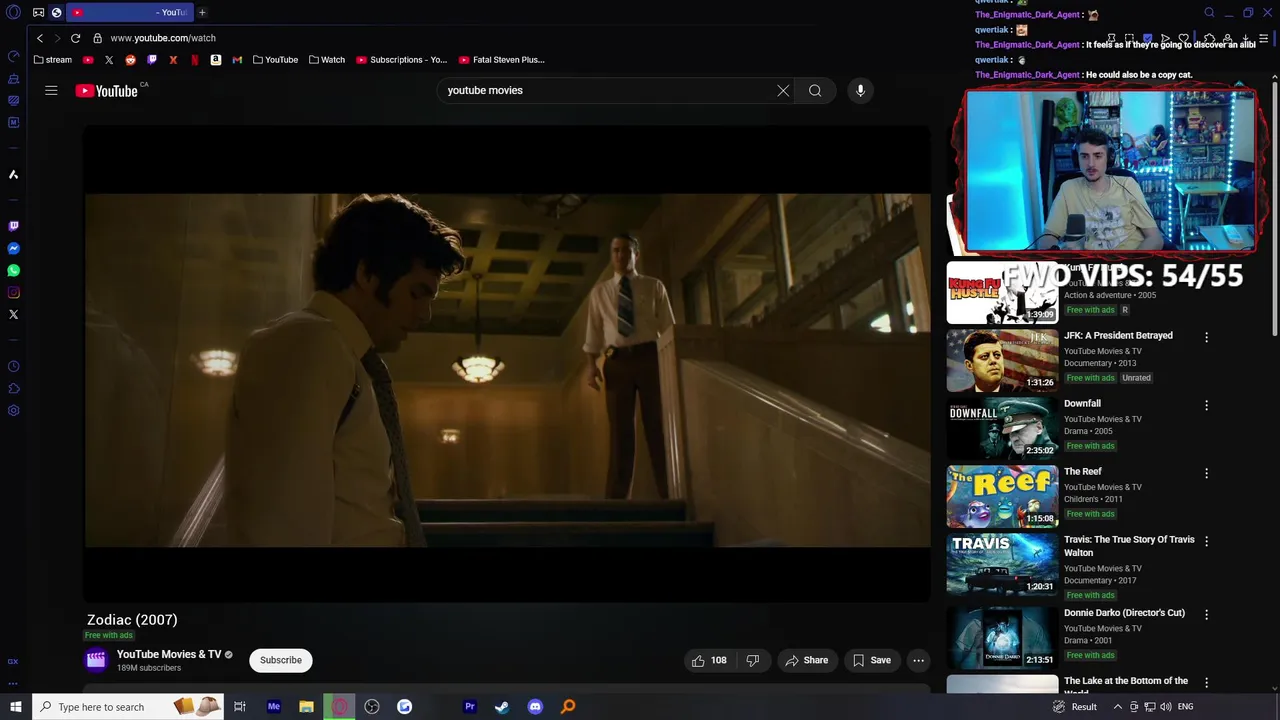
Task: Open options menu for Donnie Darko
Action: [x=1206, y=615]
